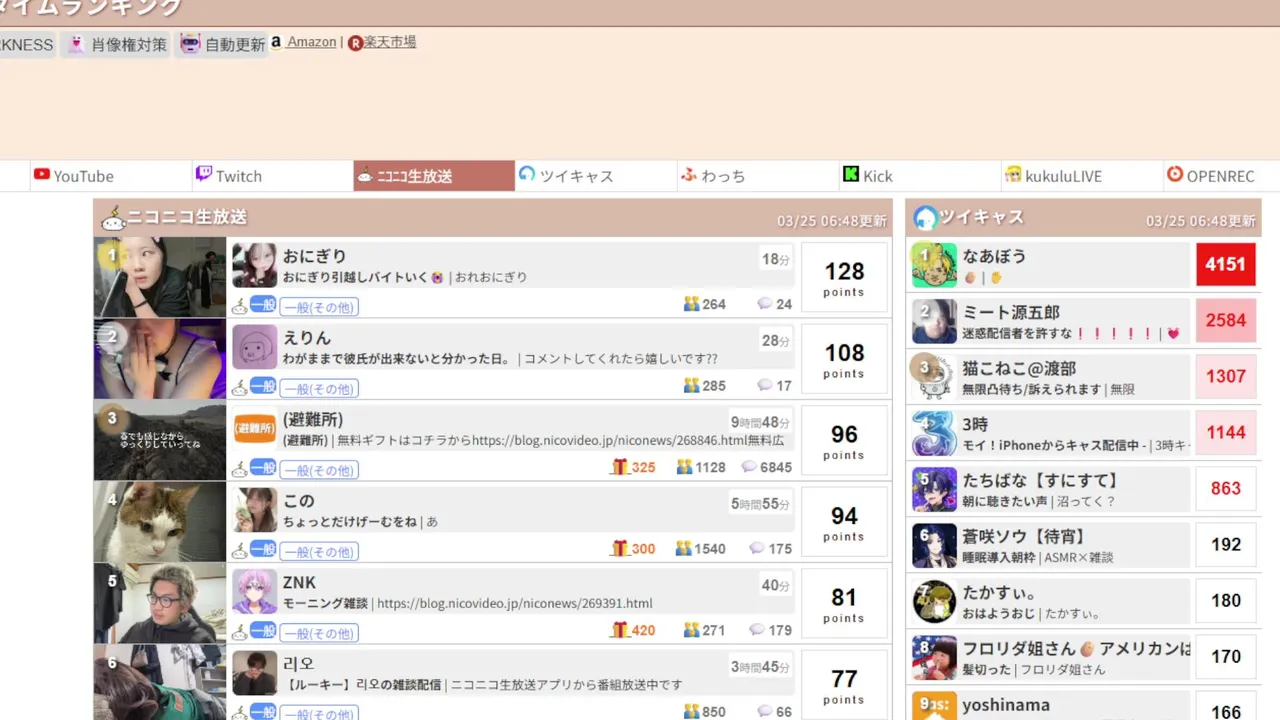Open the yoshinama streamer name
This screenshot has height=720, width=1280.
click(1006, 705)
